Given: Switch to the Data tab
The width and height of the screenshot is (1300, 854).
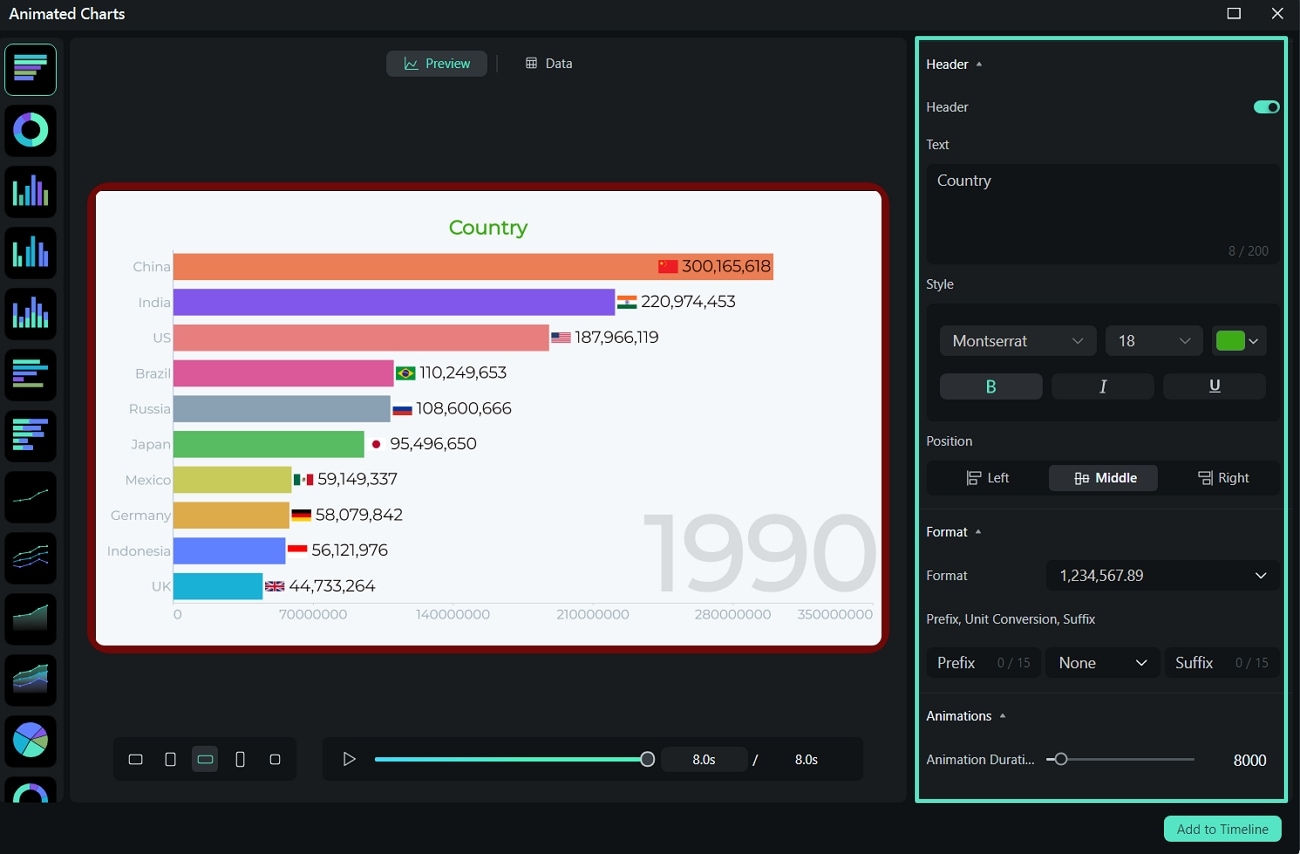Looking at the screenshot, I should coord(548,63).
